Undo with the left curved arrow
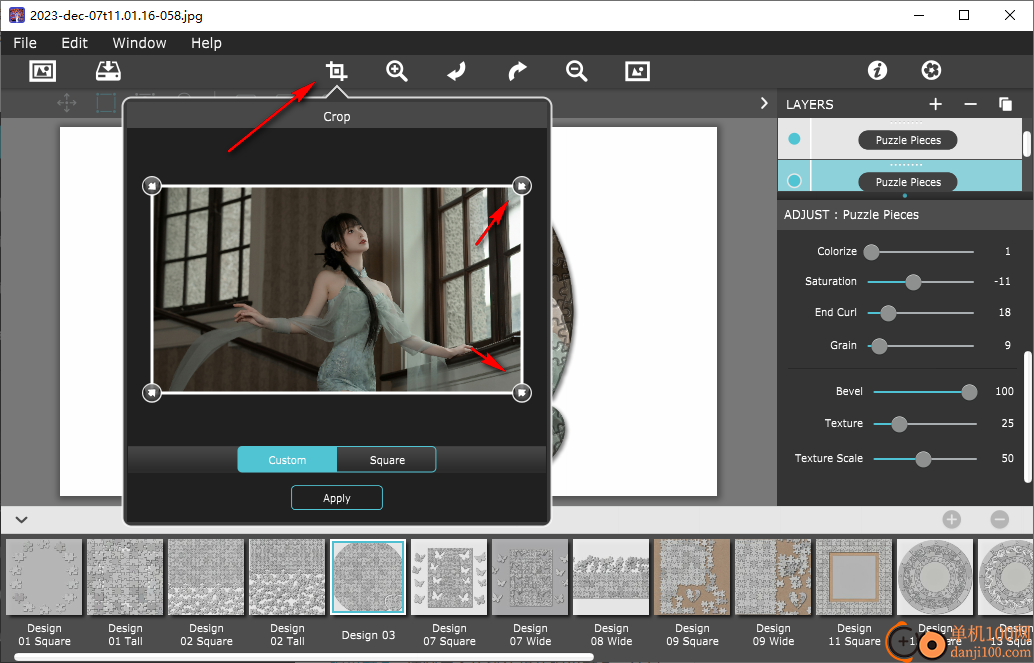 (456, 71)
